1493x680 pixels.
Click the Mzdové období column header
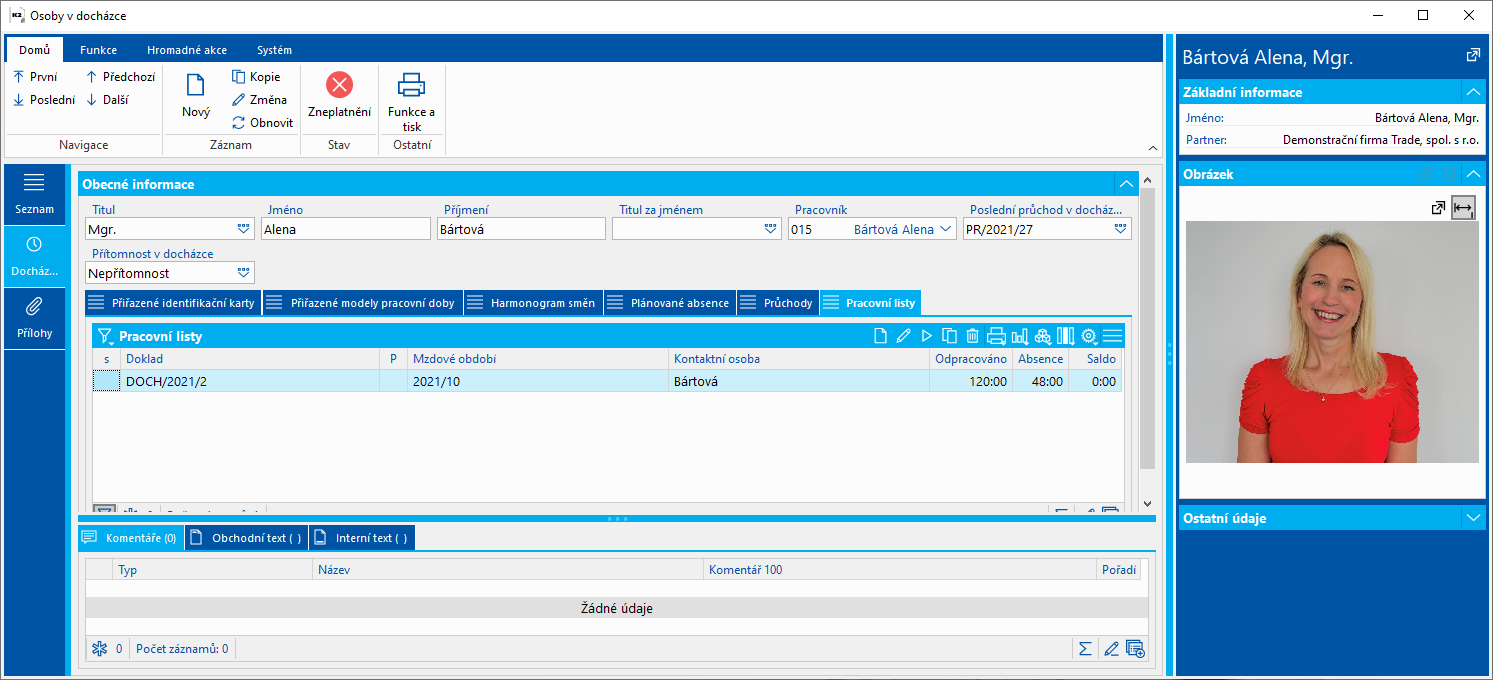(538, 359)
